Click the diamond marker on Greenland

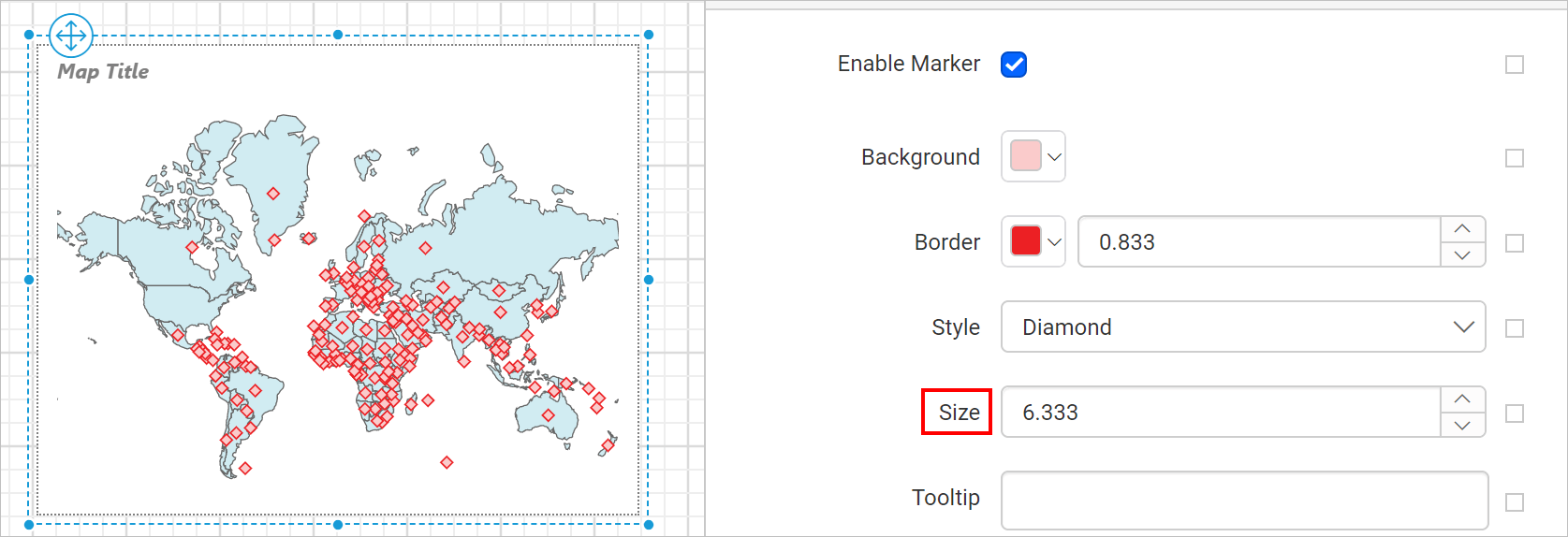click(x=273, y=194)
